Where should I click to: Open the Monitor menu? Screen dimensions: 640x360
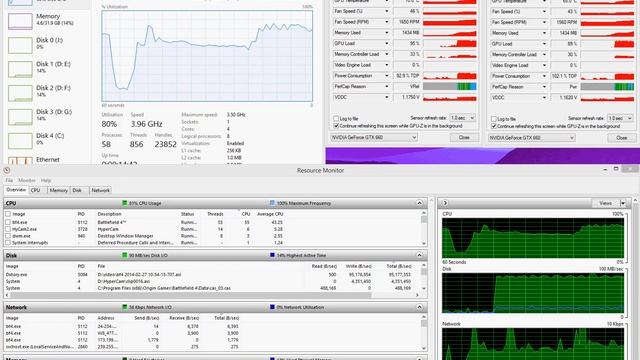(x=27, y=180)
